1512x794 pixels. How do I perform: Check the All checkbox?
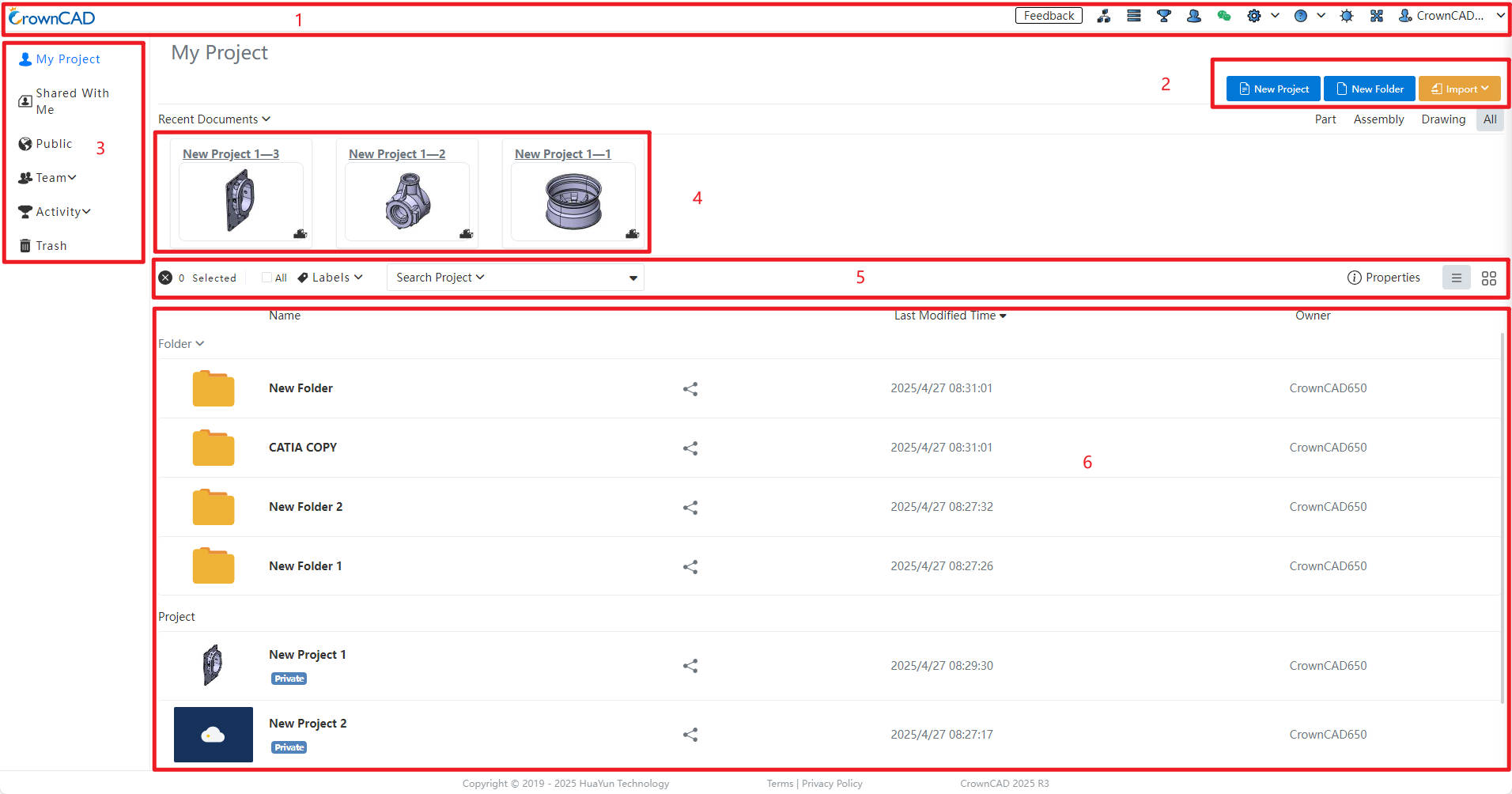pos(266,278)
